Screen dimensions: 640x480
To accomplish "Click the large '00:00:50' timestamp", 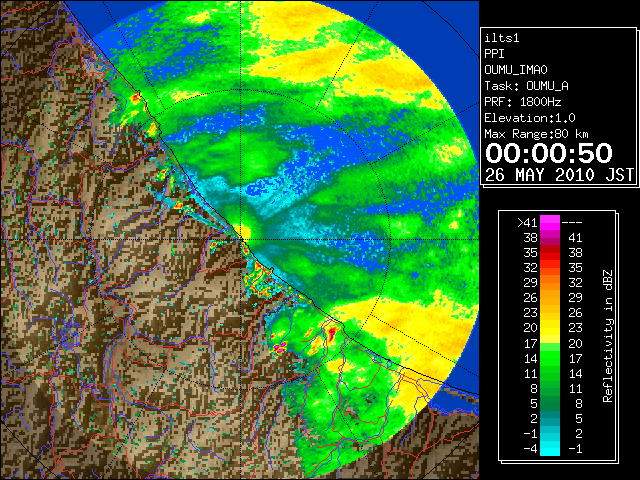I will pos(549,153).
